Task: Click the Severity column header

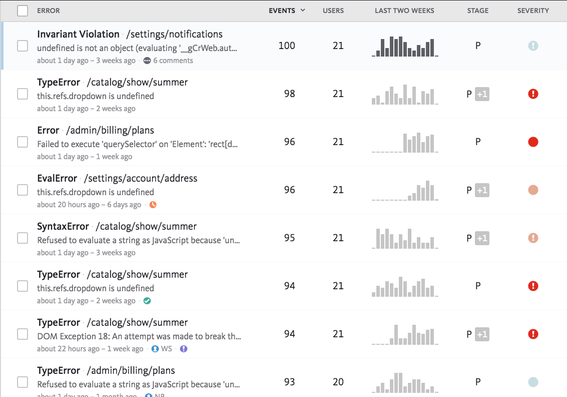Action: point(533,10)
